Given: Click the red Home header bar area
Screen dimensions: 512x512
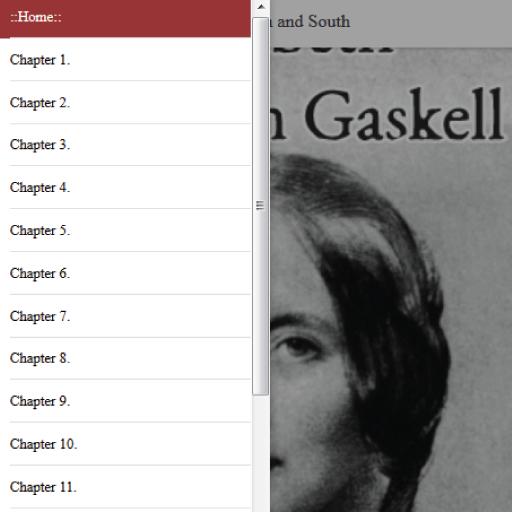Looking at the screenshot, I should (x=157, y=18).
